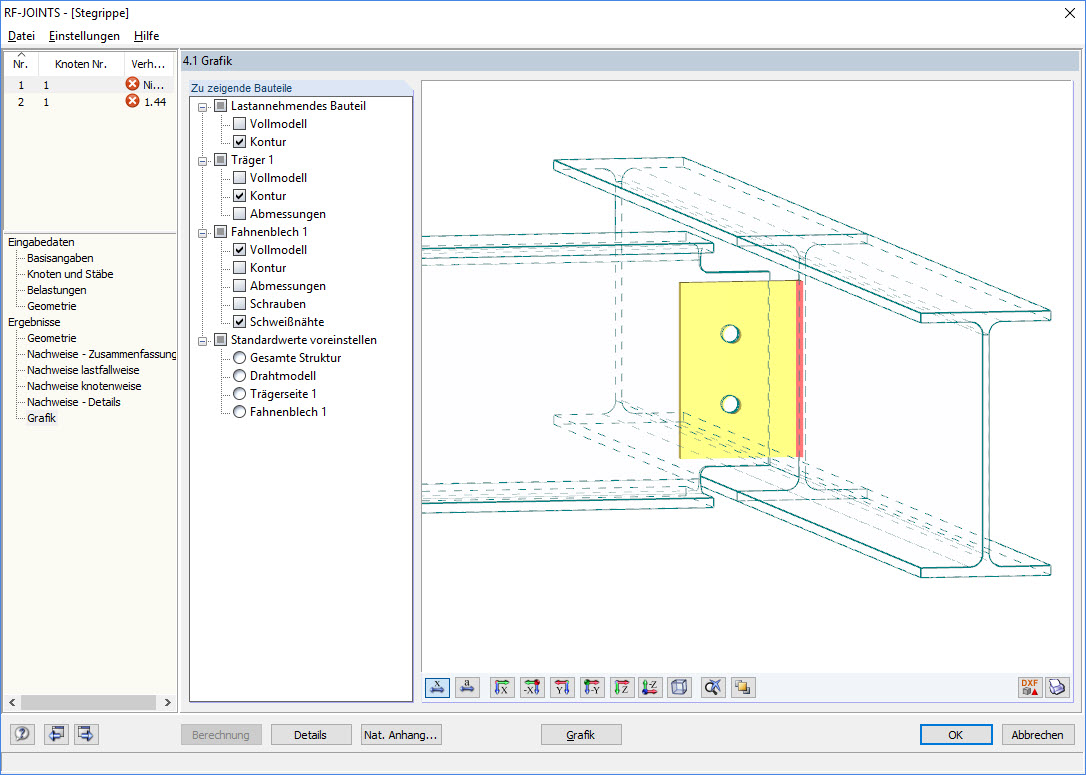Set view in X direction
The height and width of the screenshot is (775, 1086).
(502, 687)
